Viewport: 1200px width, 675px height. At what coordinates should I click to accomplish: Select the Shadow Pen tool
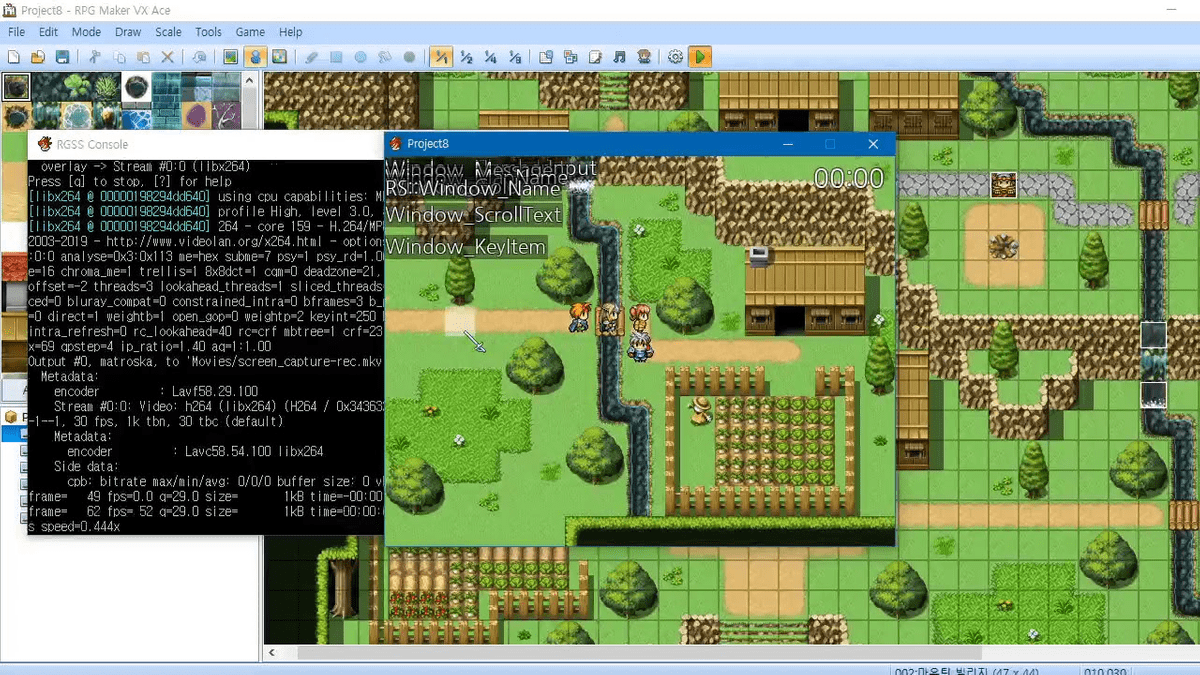[409, 57]
